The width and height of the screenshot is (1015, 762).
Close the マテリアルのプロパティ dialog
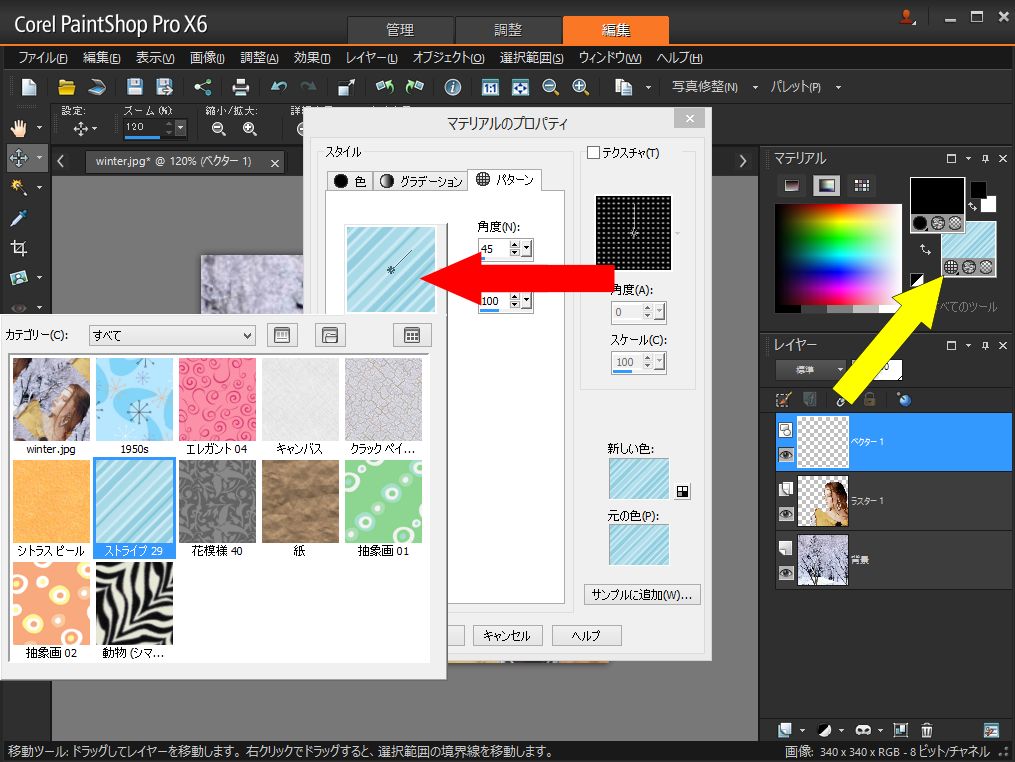[x=690, y=118]
